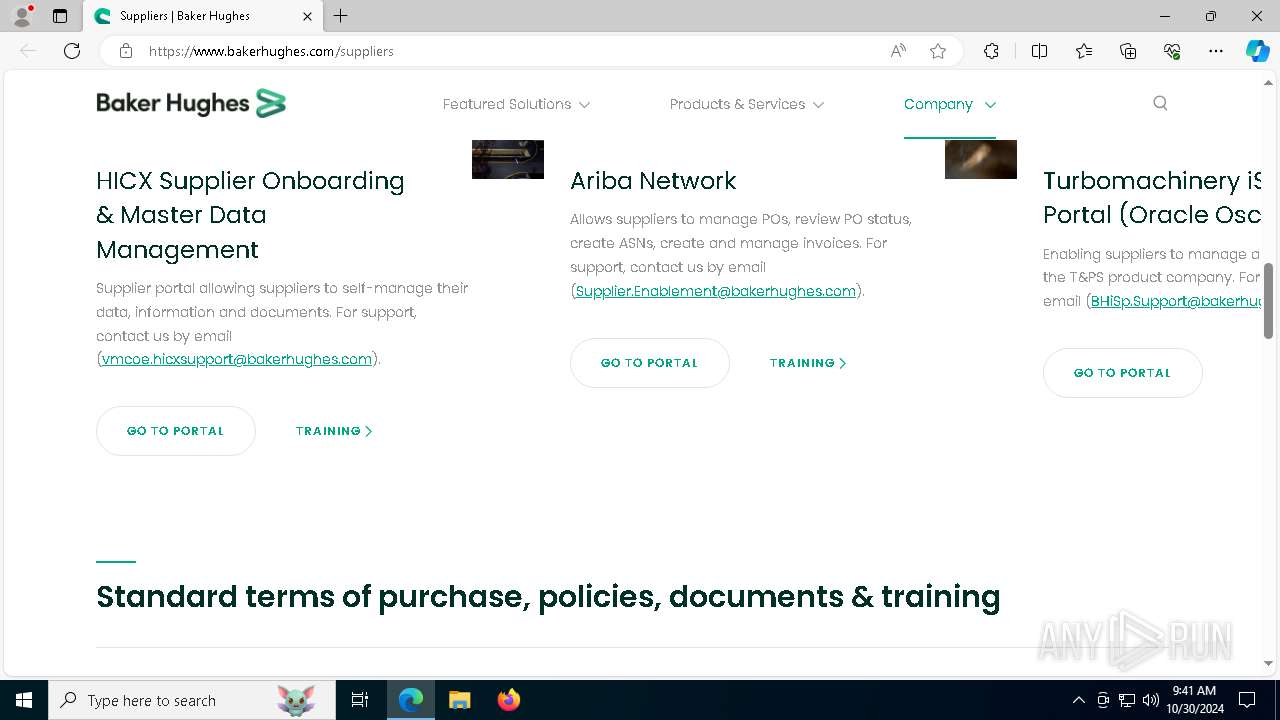Screen dimensions: 1280x720
Task: Select Standard terms of purchase heading
Action: tap(548, 597)
